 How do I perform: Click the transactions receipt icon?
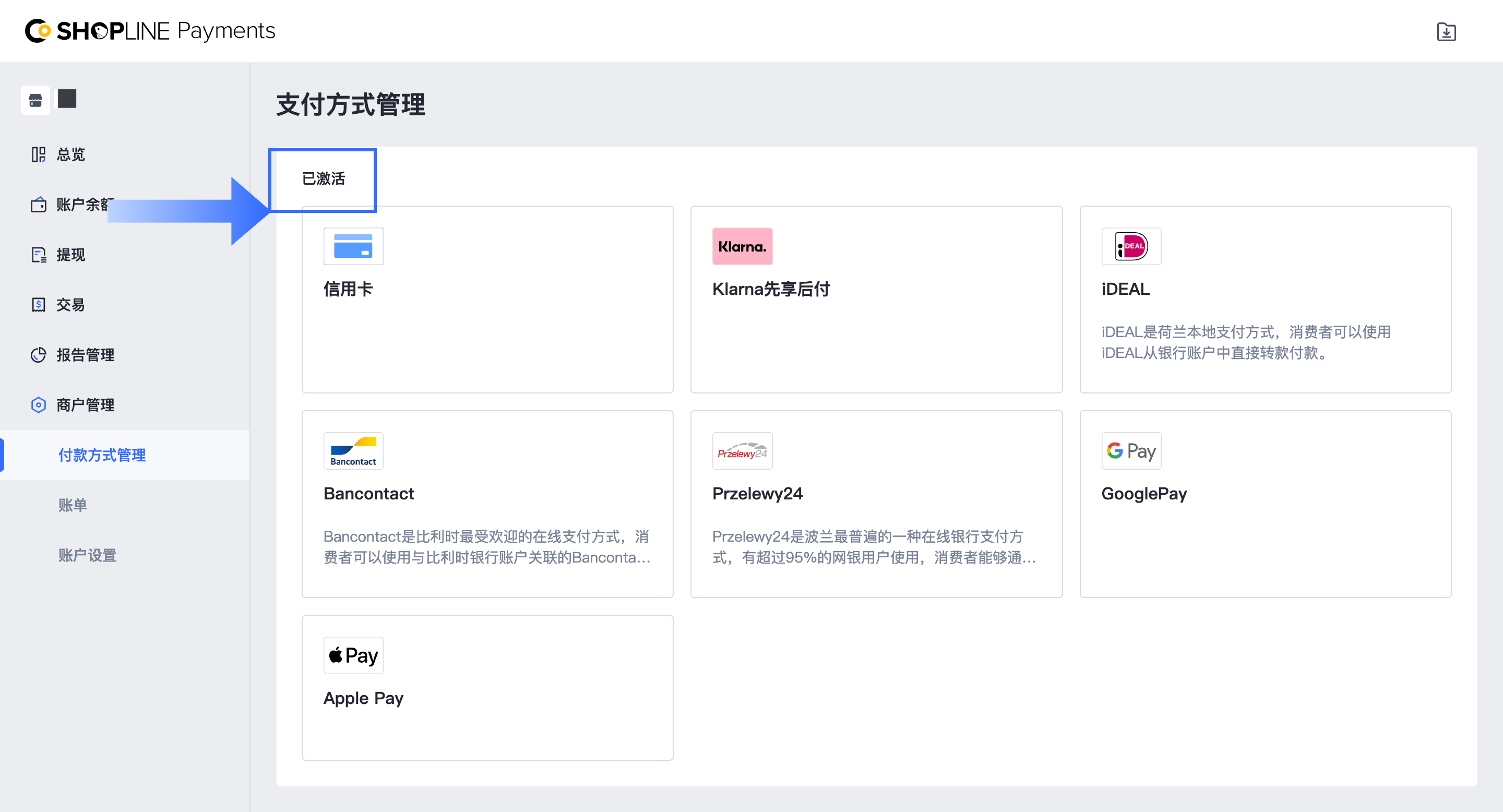(x=39, y=305)
